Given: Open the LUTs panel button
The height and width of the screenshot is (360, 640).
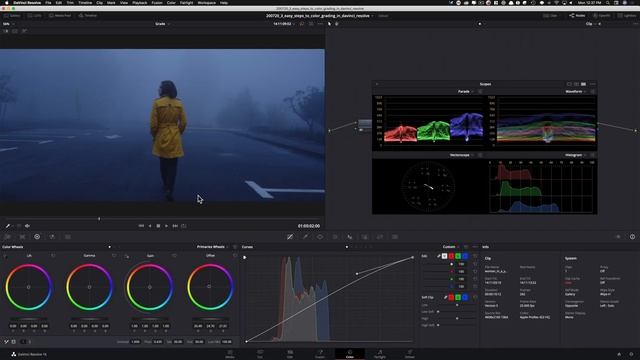Looking at the screenshot, I should pos(35,16).
